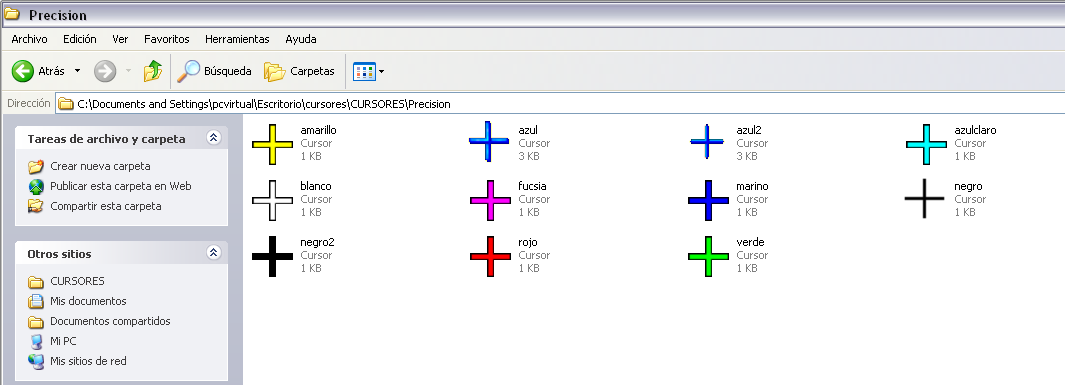Open Mi PC link
Screen dimensions: 1065x385
[63, 341]
